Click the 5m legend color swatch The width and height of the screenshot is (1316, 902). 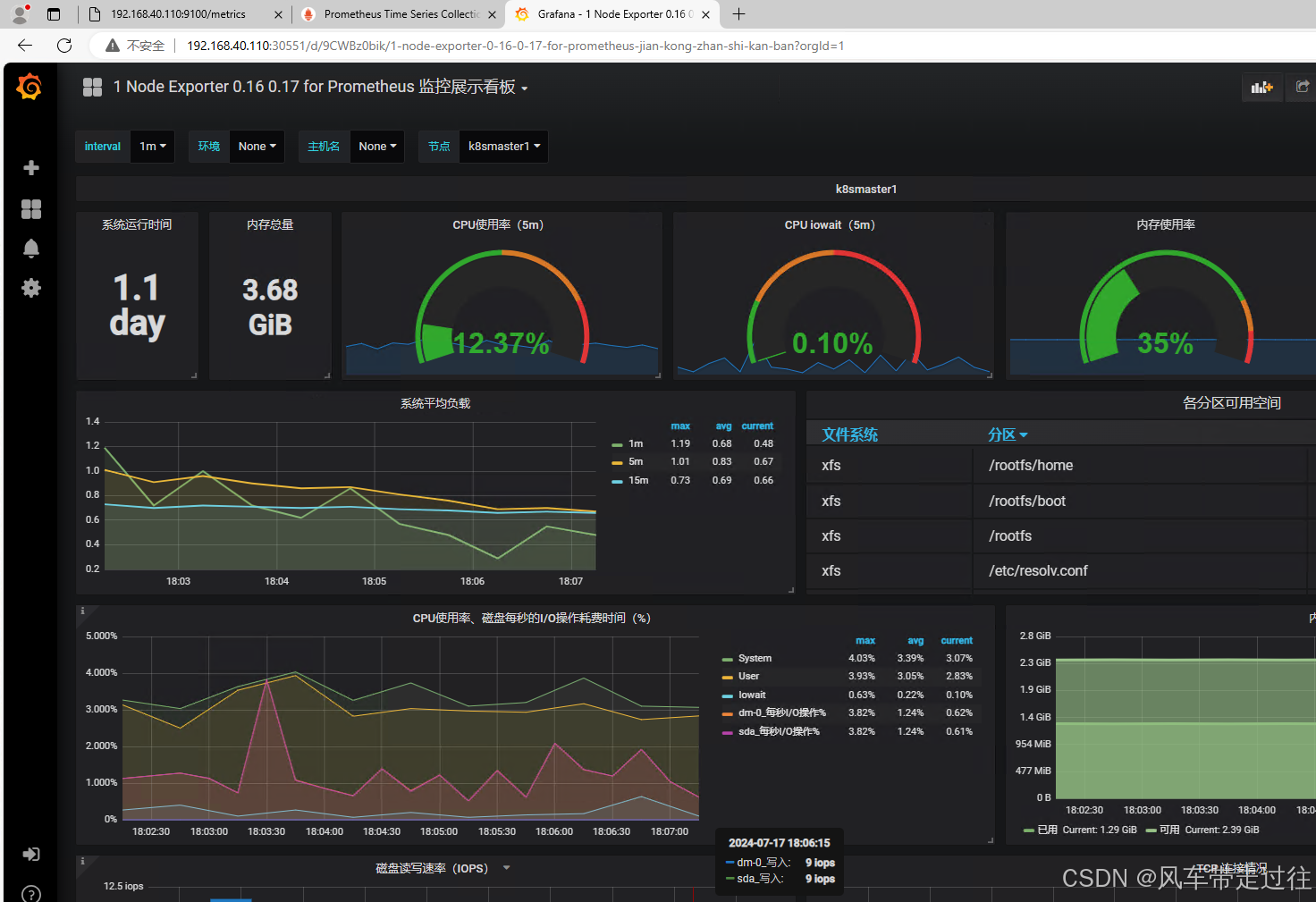[x=617, y=463]
